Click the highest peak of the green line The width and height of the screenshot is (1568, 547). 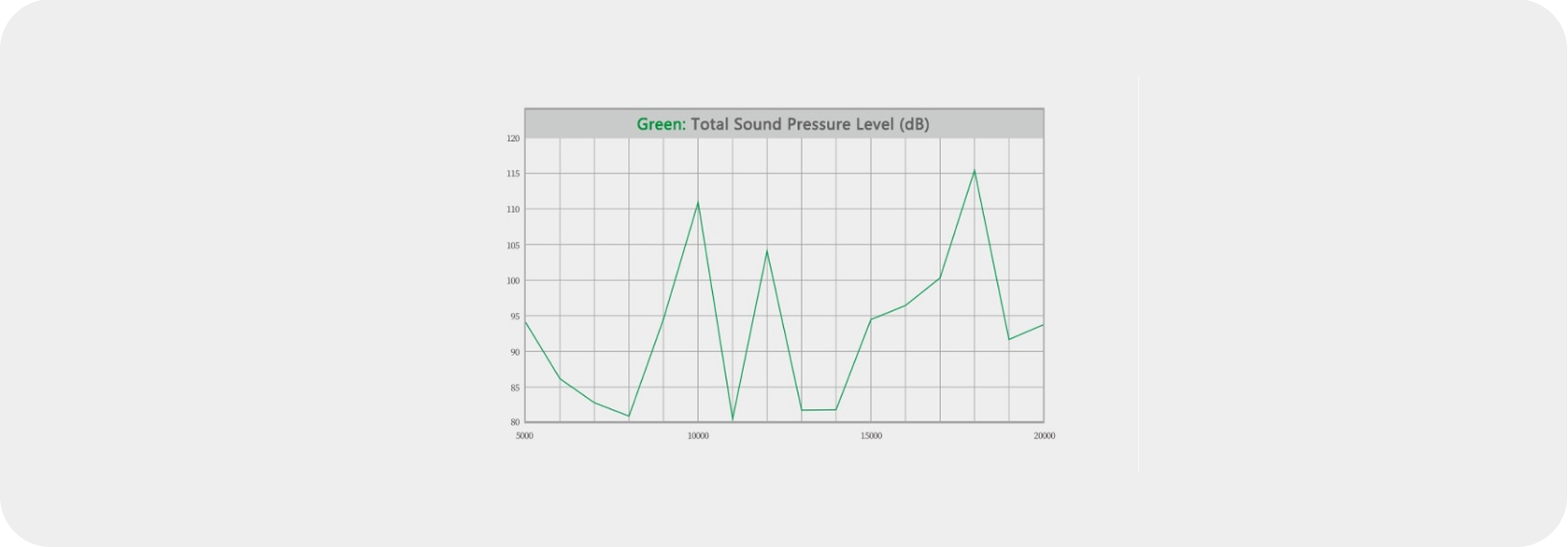click(974, 171)
